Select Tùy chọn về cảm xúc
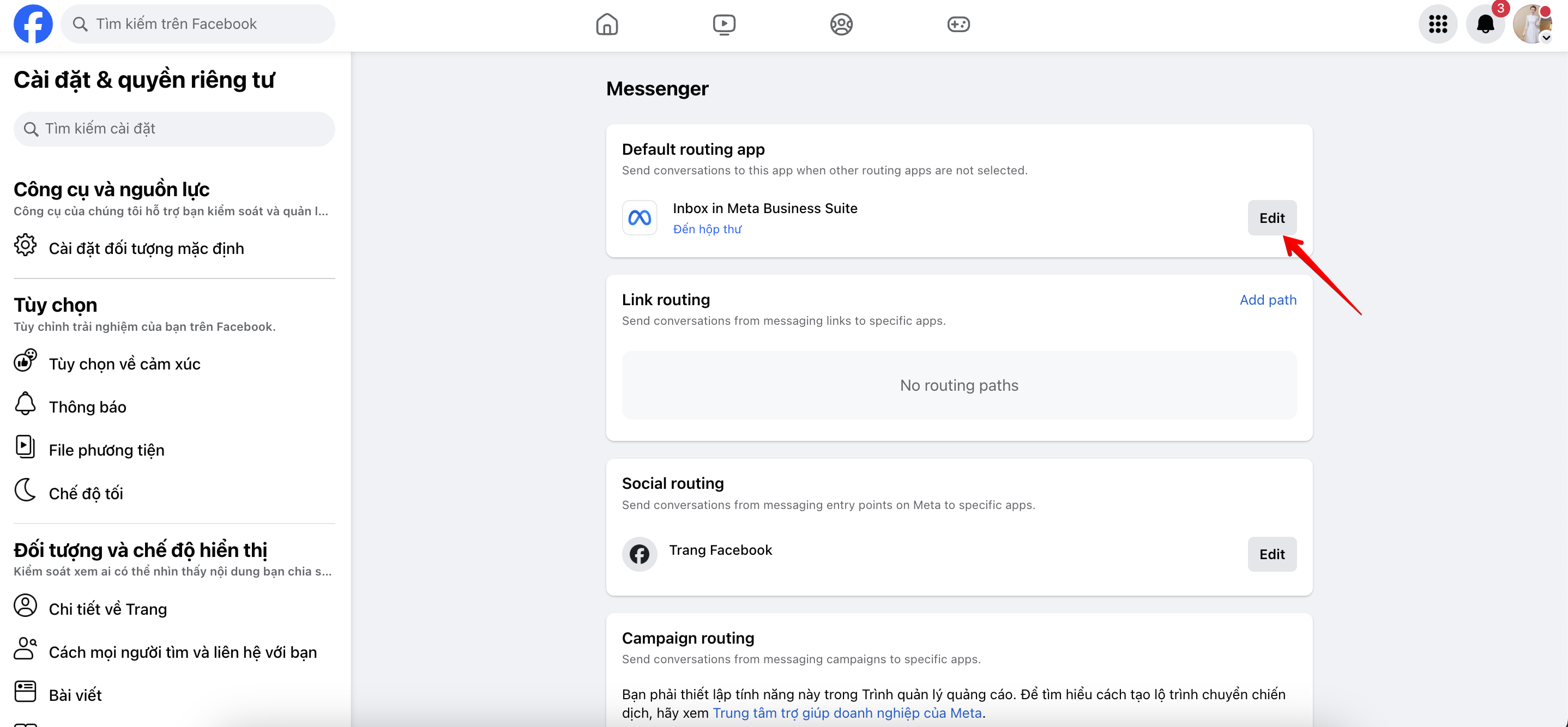 [x=124, y=364]
